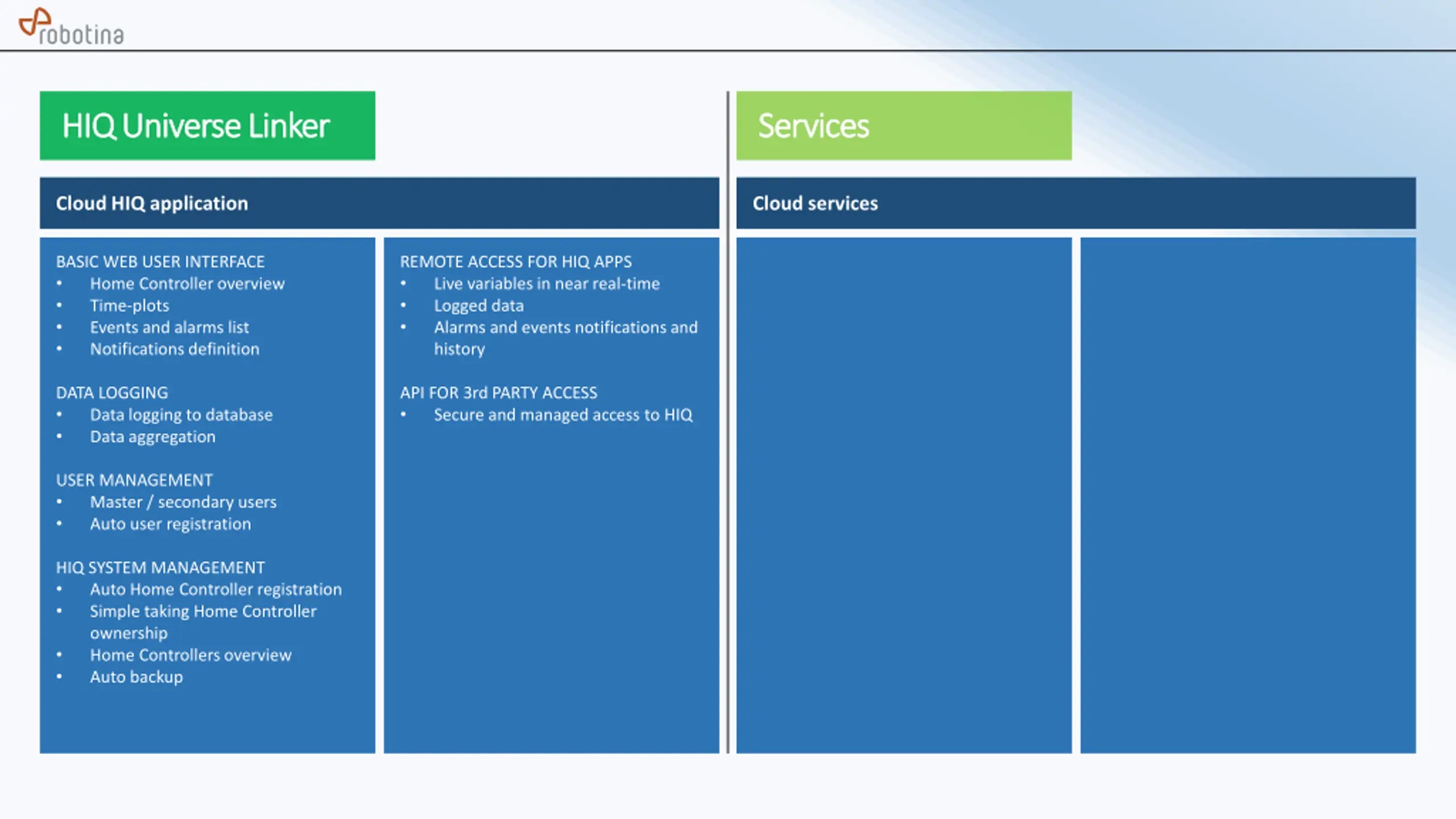The width and height of the screenshot is (1456, 819).
Task: Click Secure and managed access to HIQ
Action: (564, 415)
